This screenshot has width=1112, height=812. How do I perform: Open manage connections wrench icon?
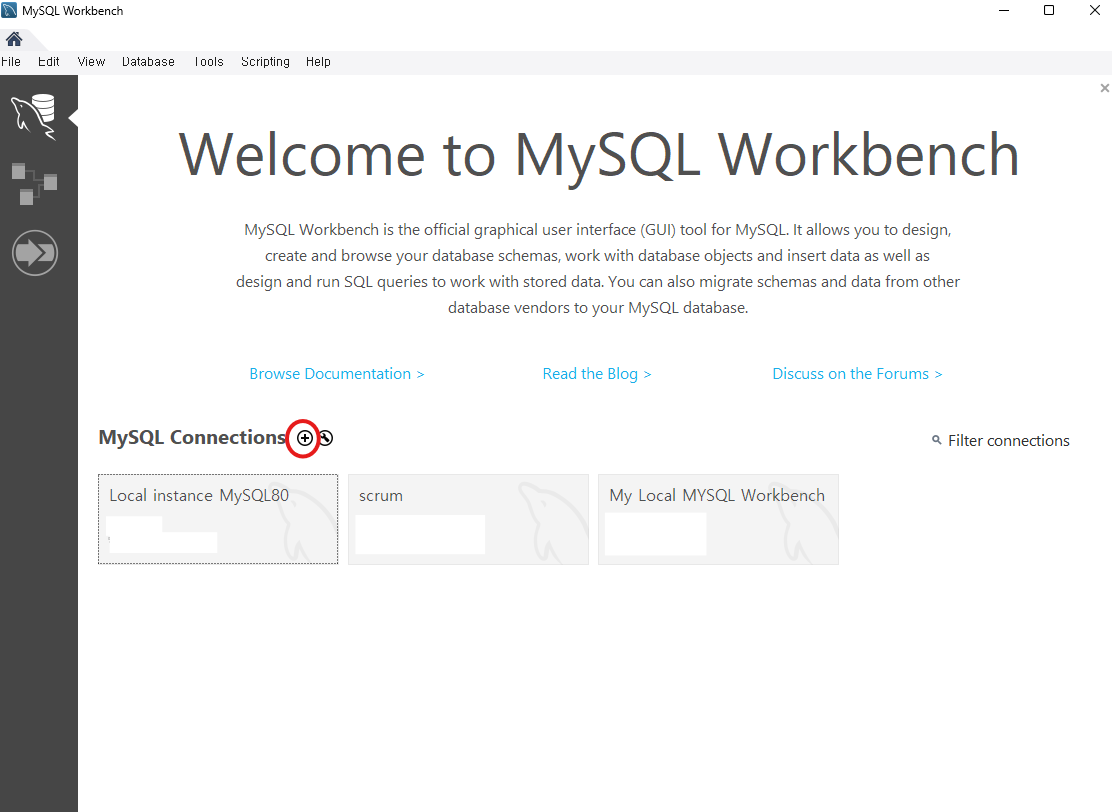tap(326, 438)
